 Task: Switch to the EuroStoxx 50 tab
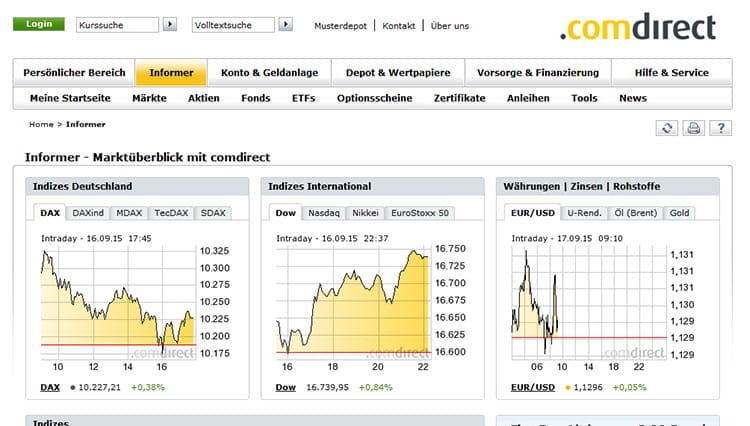420,213
